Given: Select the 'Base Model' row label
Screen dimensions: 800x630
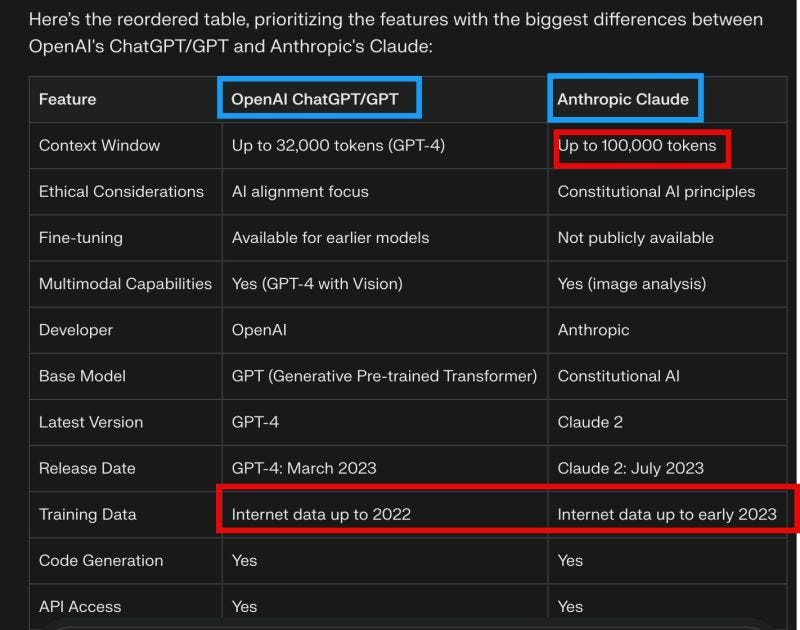Looking at the screenshot, I should point(82,376).
